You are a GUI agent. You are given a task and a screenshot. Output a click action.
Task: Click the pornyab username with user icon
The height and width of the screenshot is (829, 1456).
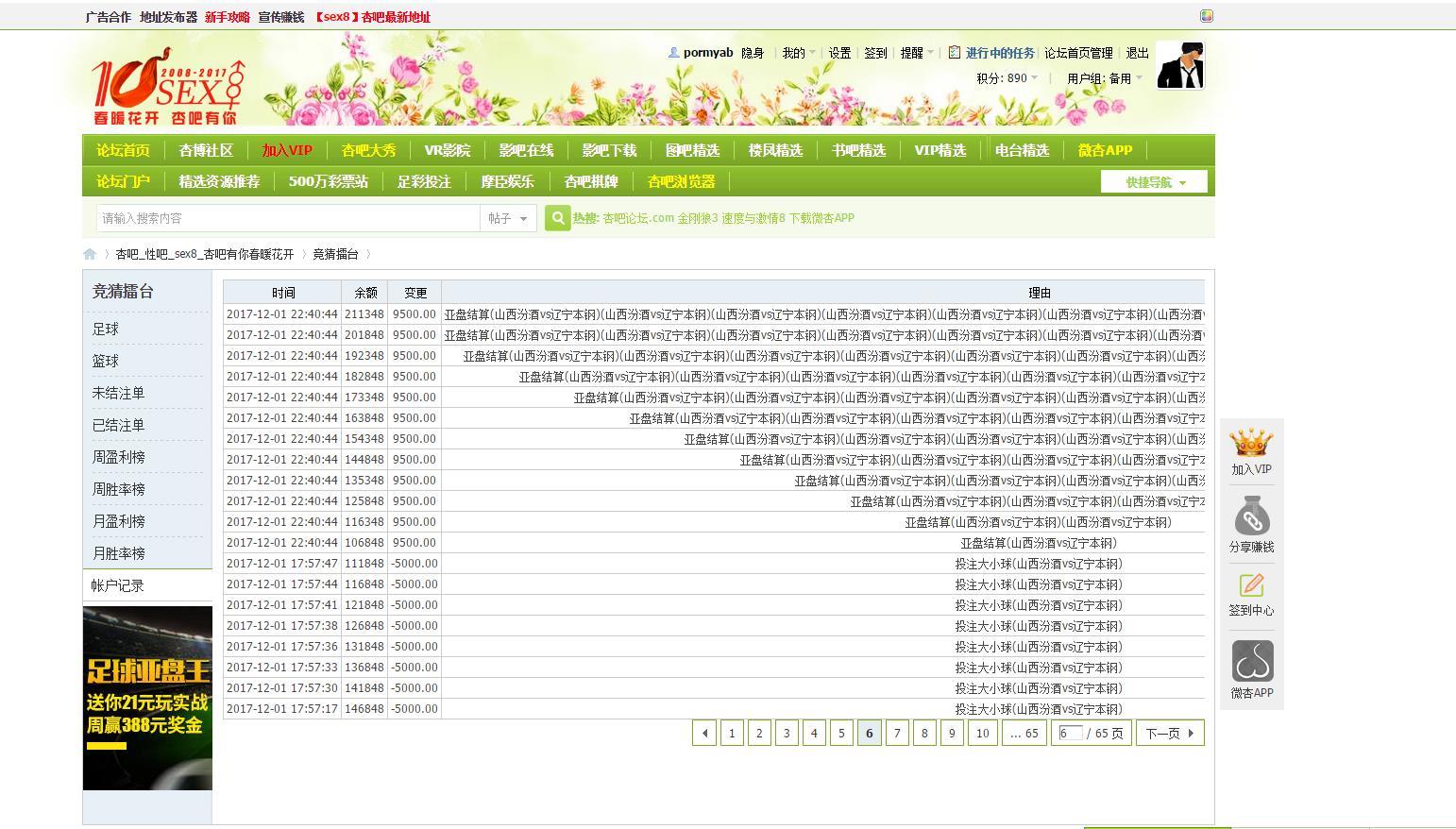(x=701, y=53)
